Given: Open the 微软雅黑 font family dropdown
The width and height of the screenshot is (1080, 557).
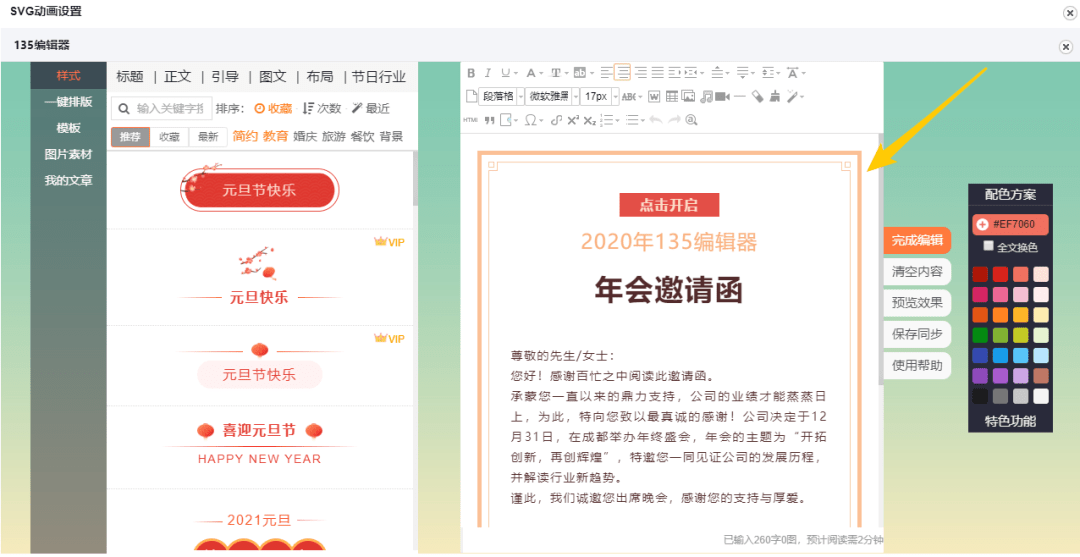Looking at the screenshot, I should [552, 96].
